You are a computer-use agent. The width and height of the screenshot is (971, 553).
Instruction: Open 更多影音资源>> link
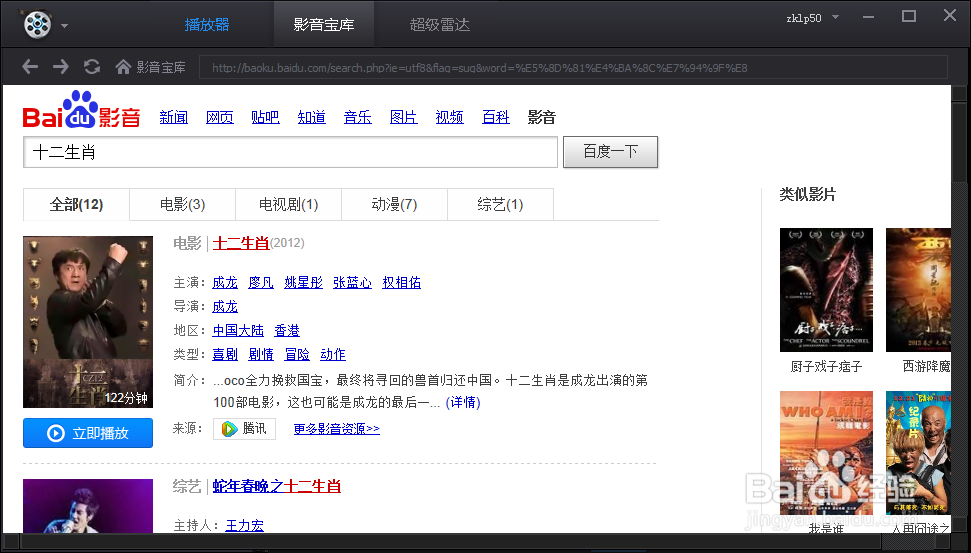[x=336, y=429]
